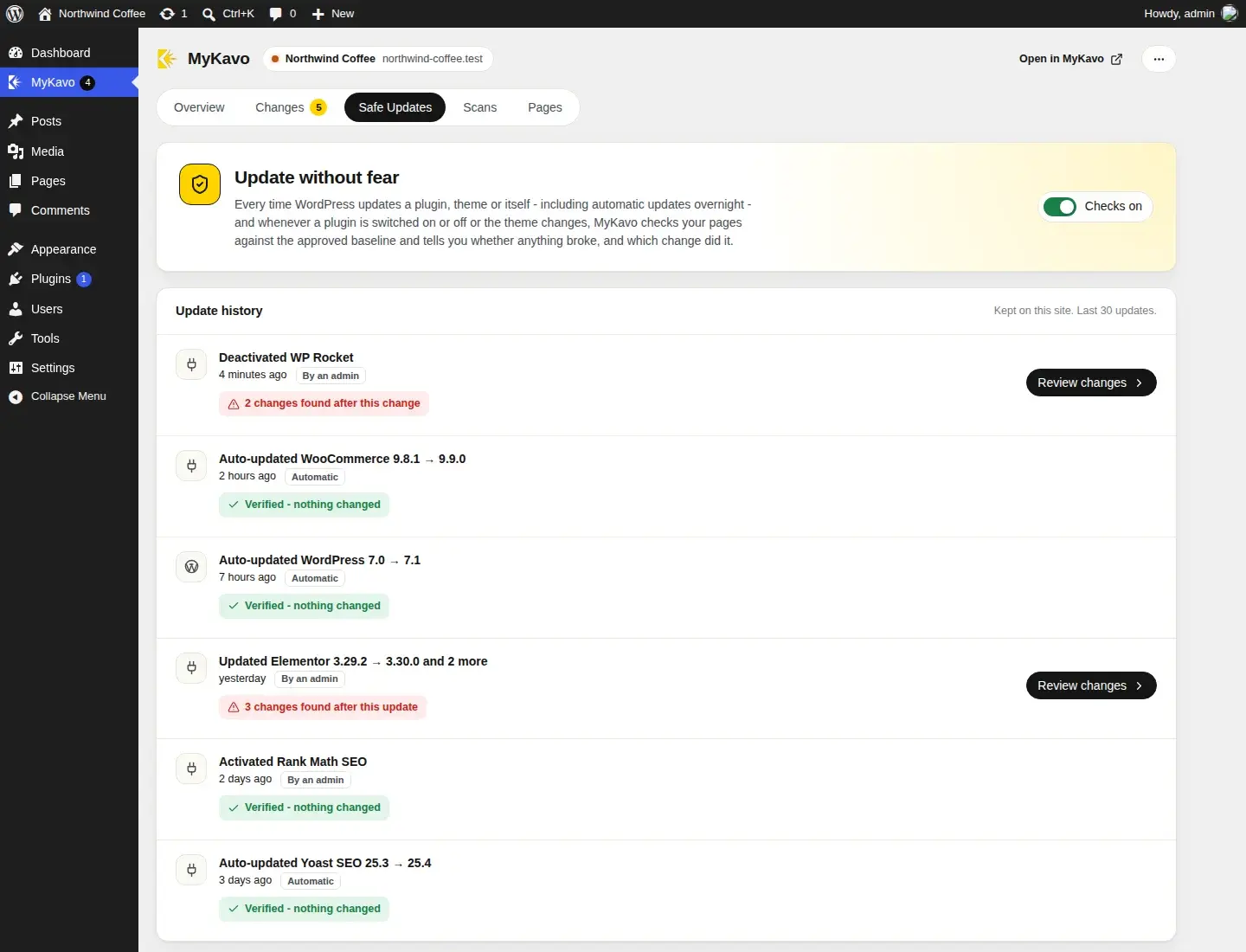
Task: Click '3 changes found after this update' badge
Action: point(323,707)
